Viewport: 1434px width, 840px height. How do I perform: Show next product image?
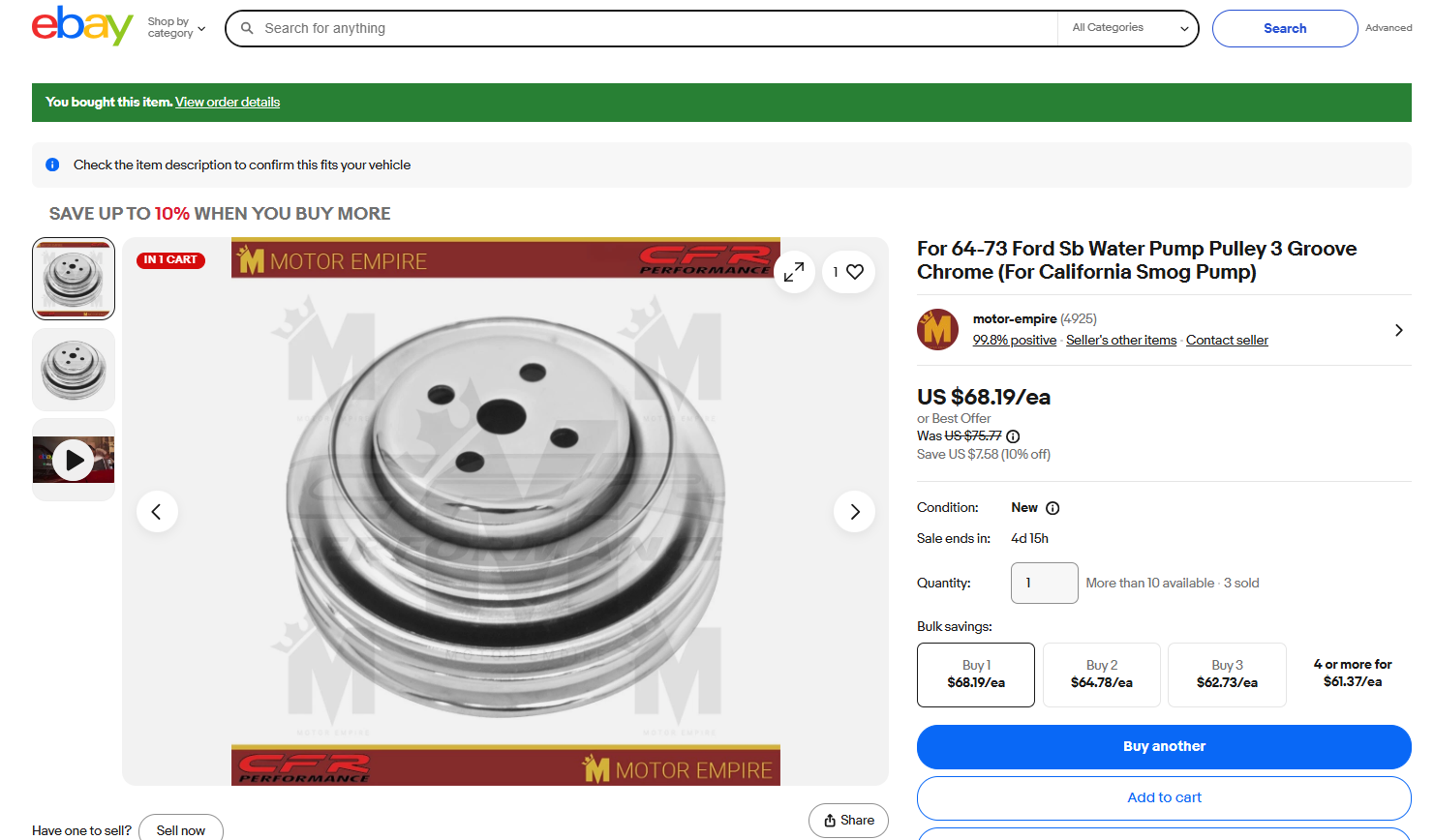pos(854,512)
